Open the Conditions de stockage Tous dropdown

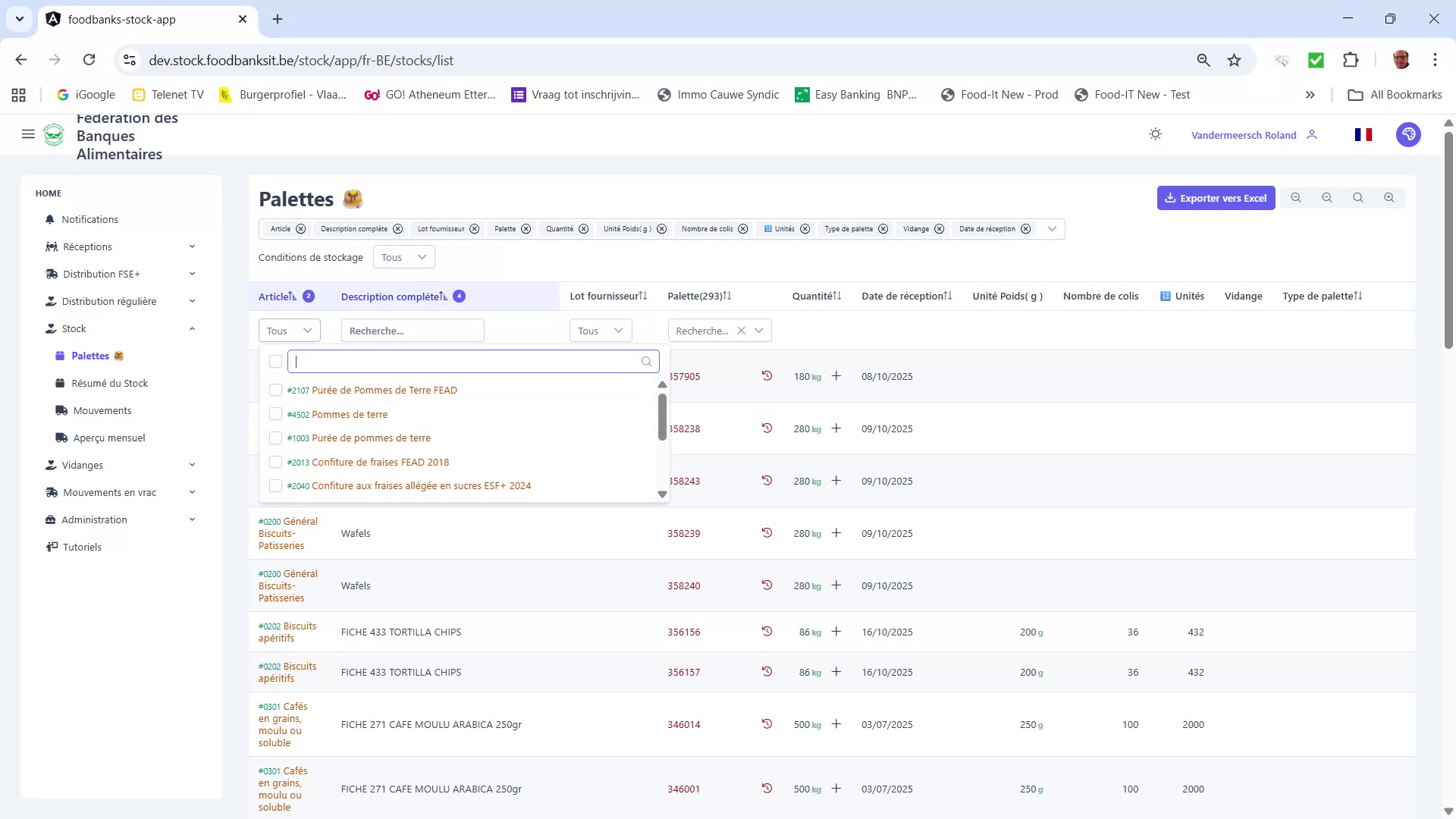pyautogui.click(x=403, y=257)
